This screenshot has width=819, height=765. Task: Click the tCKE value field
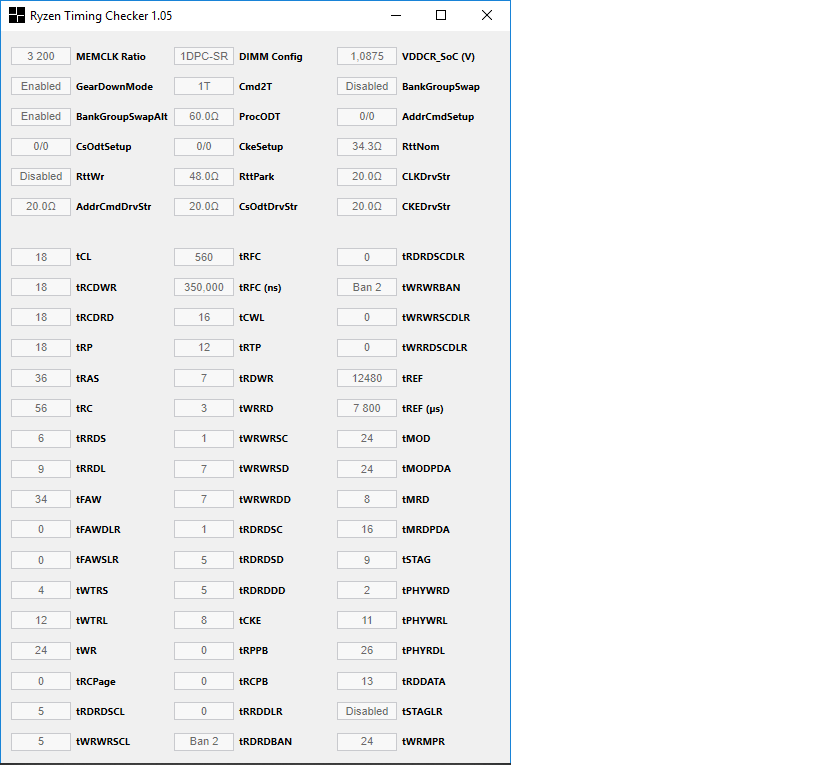coord(204,620)
